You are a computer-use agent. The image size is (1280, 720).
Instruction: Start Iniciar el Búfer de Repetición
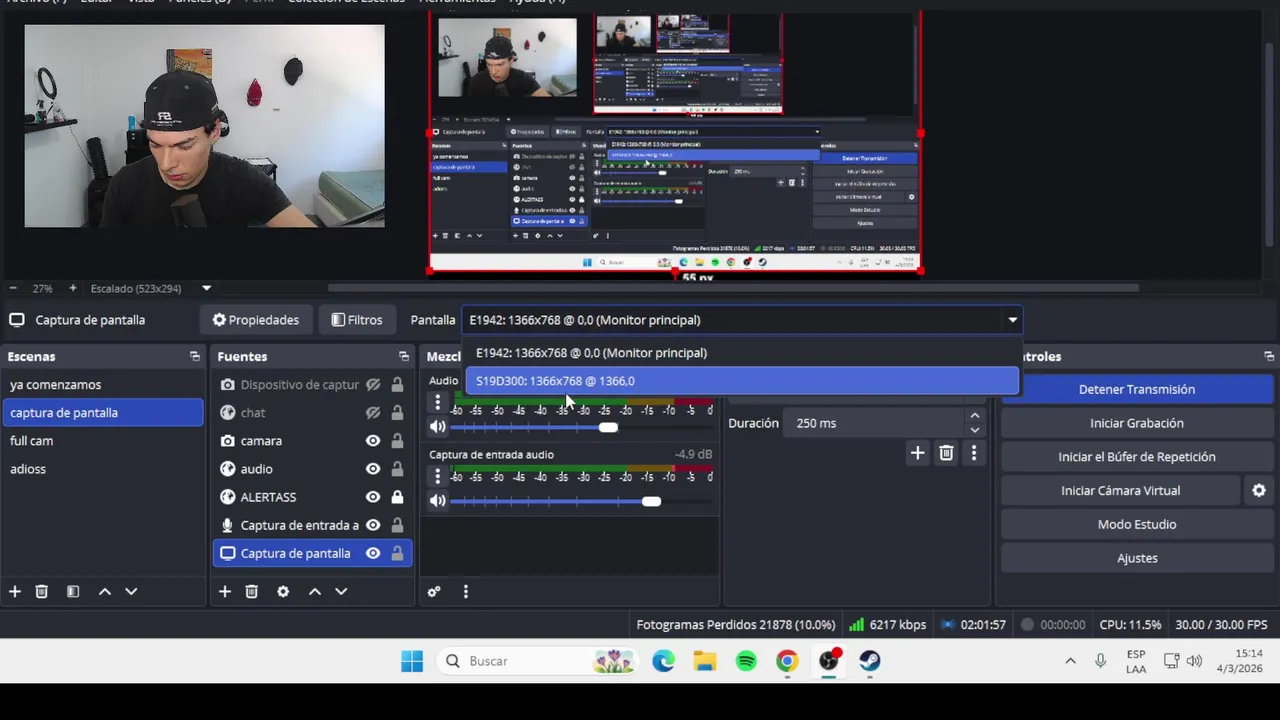coord(1137,457)
